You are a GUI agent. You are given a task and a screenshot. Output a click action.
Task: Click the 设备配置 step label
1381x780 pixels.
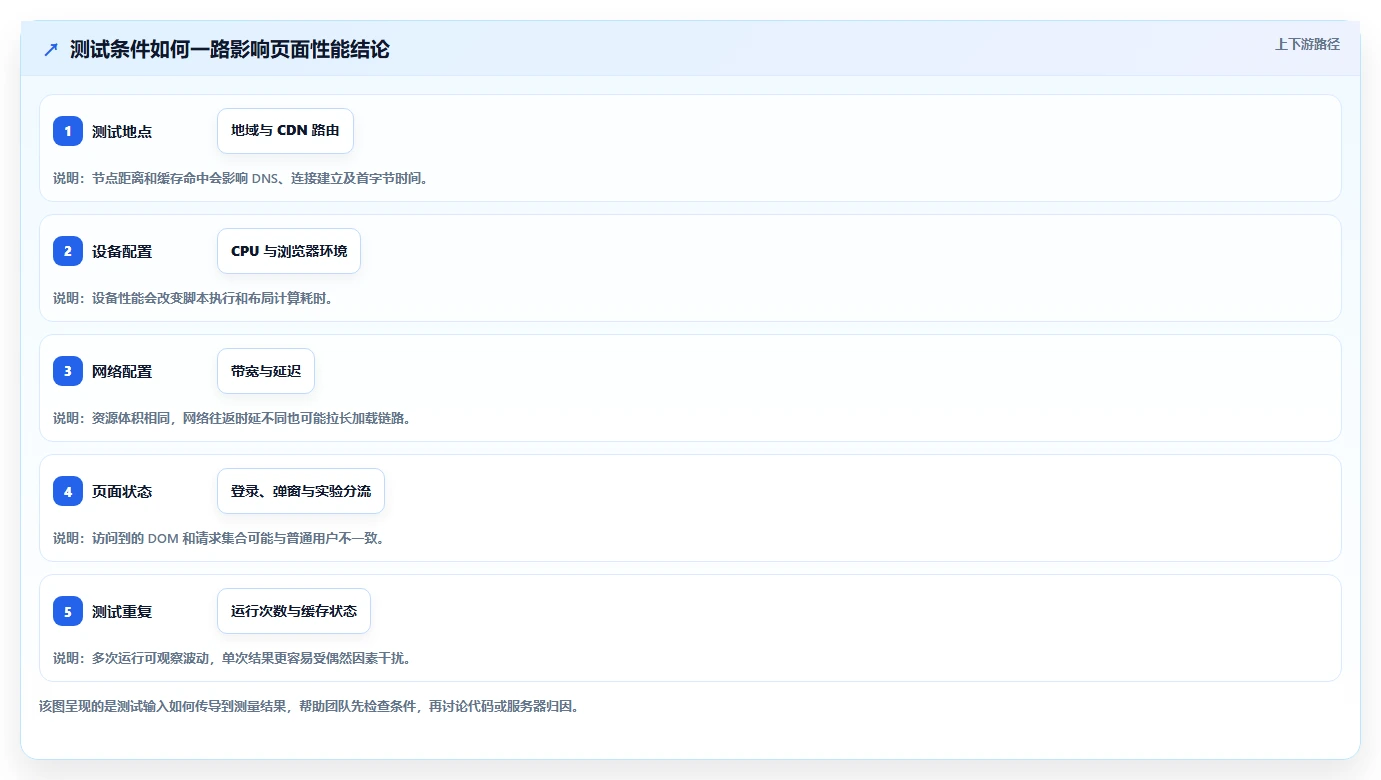point(122,251)
